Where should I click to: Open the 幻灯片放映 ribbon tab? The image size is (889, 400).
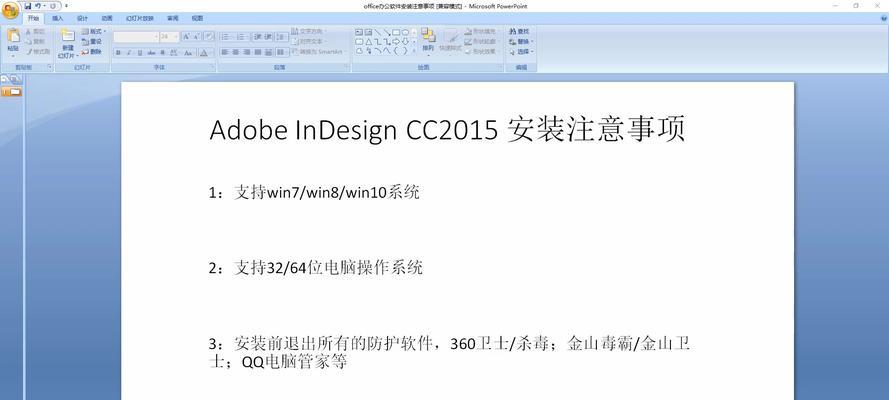click(x=139, y=18)
